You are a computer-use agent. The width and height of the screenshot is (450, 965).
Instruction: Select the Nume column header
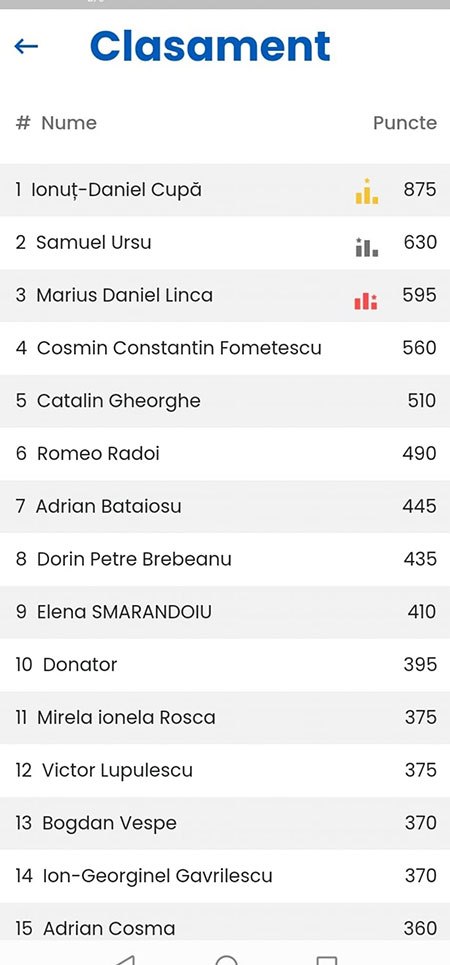click(x=69, y=123)
